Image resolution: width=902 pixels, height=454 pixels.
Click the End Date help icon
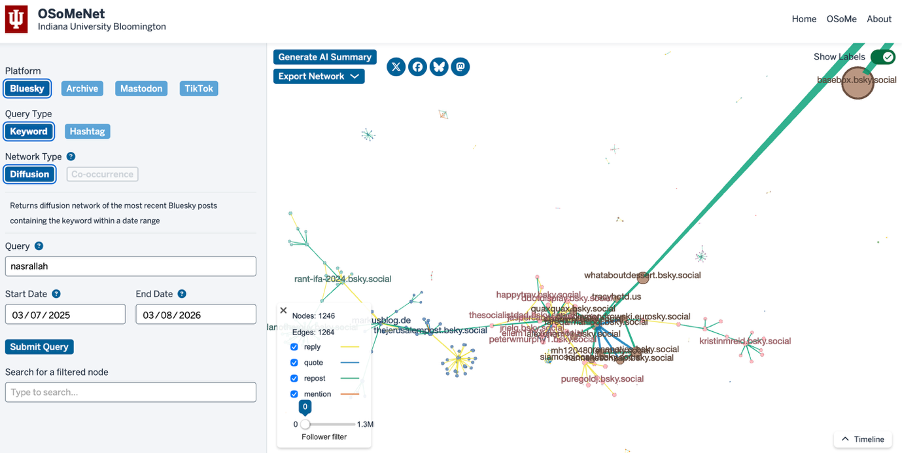pyautogui.click(x=182, y=294)
